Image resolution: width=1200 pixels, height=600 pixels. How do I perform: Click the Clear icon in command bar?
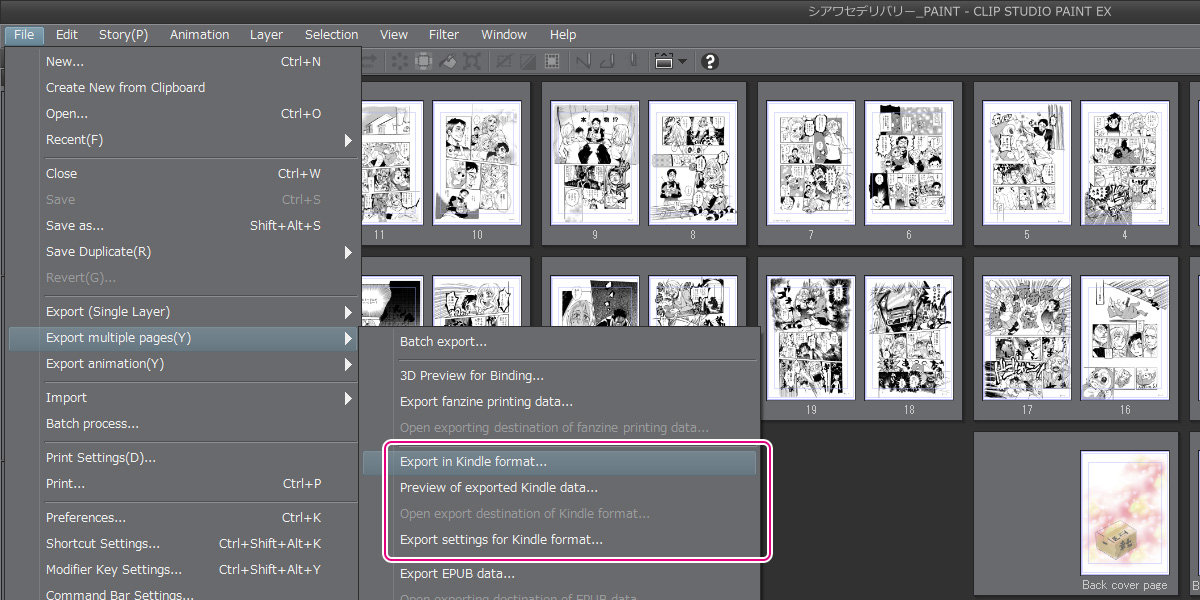pos(399,61)
